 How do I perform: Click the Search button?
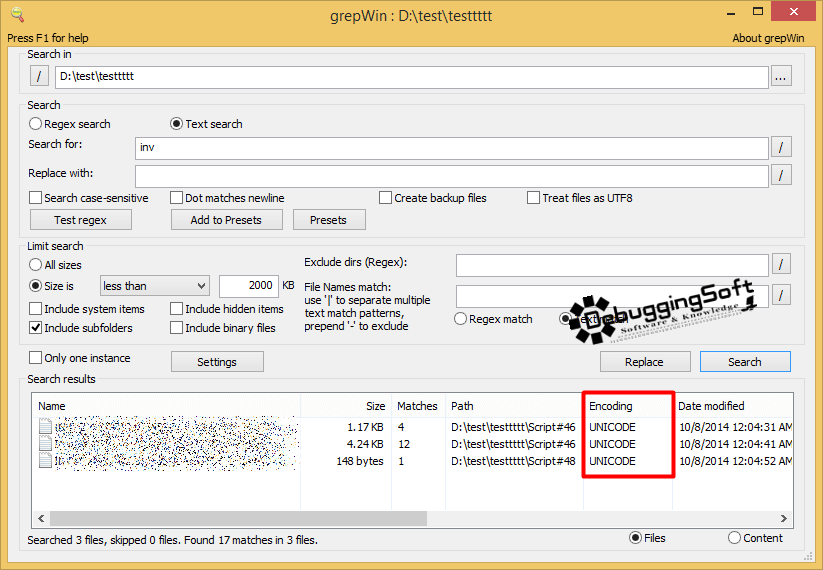(745, 362)
